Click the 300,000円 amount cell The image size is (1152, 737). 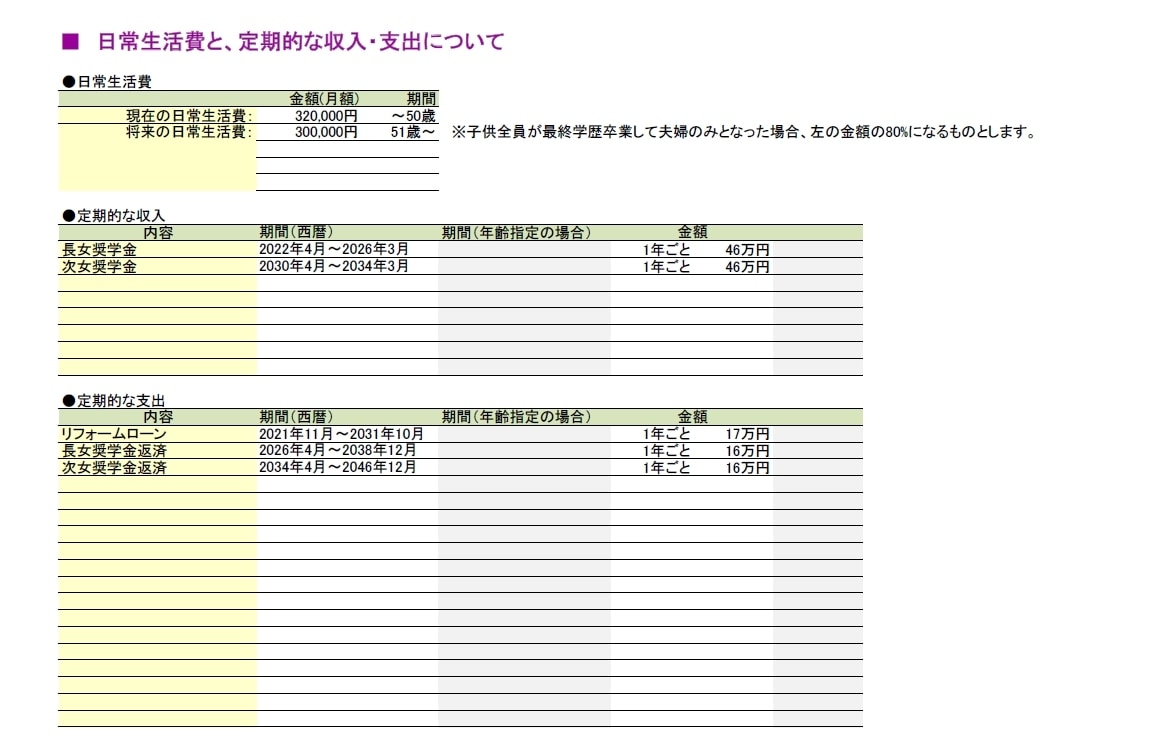point(326,132)
